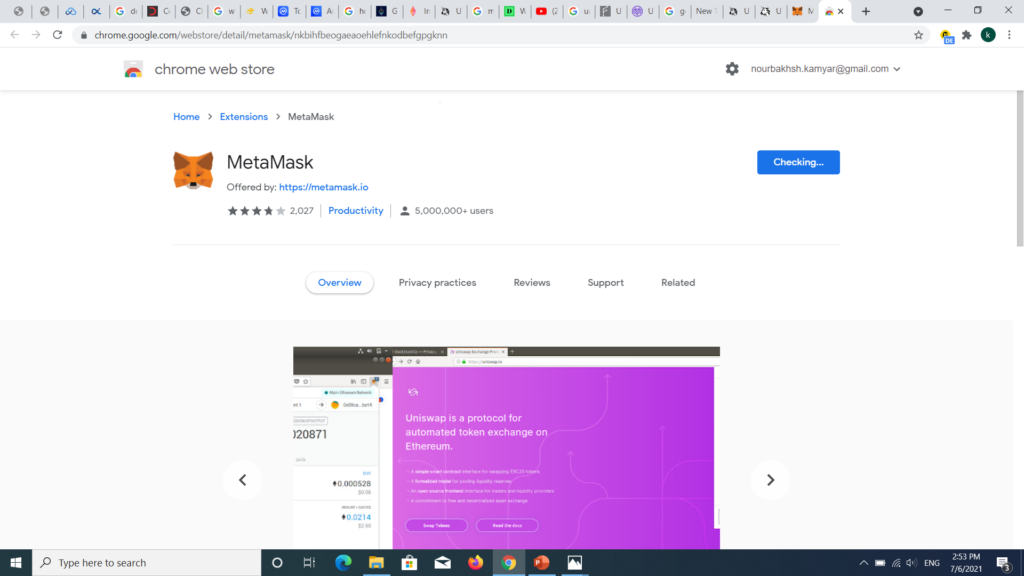Click the Task View taskbar icon
The height and width of the screenshot is (576, 1024).
point(309,562)
